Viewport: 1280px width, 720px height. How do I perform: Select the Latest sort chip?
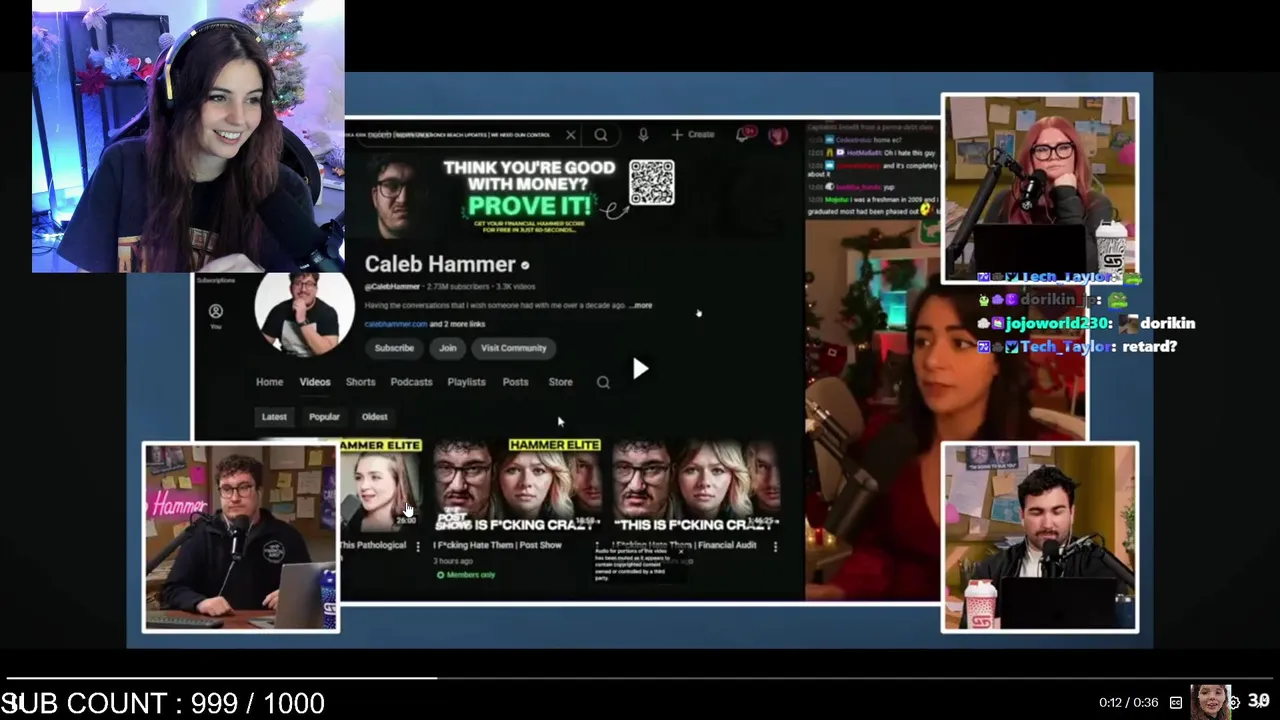(x=274, y=417)
